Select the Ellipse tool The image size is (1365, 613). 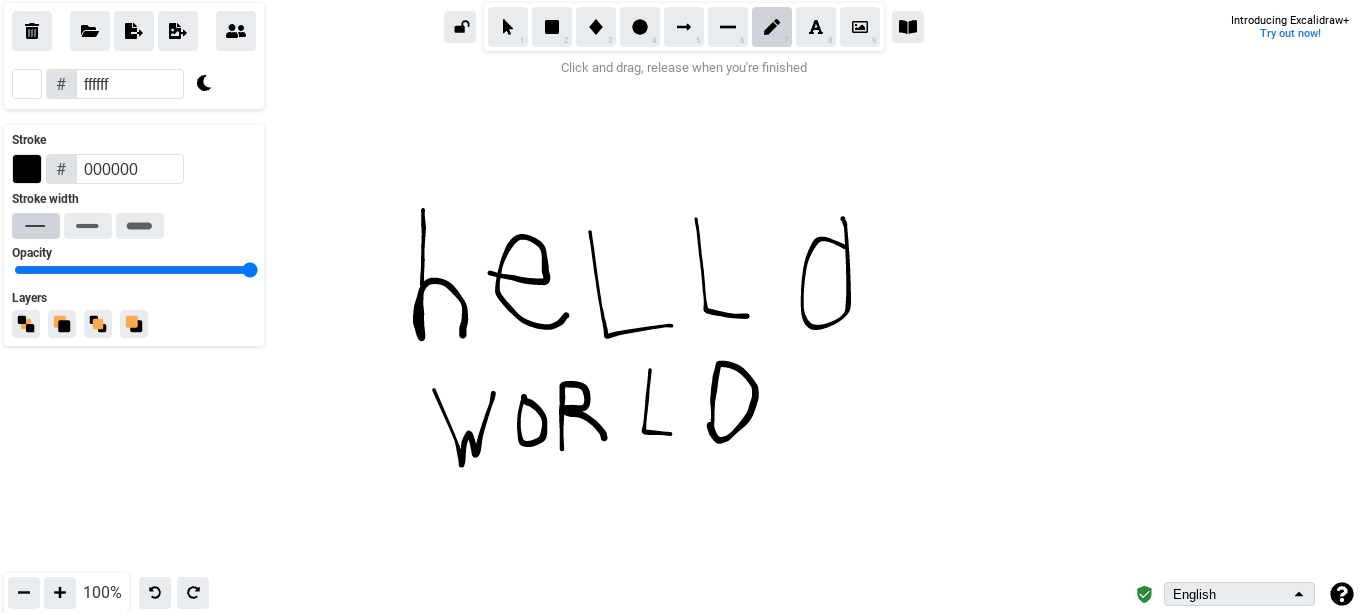pos(639,27)
